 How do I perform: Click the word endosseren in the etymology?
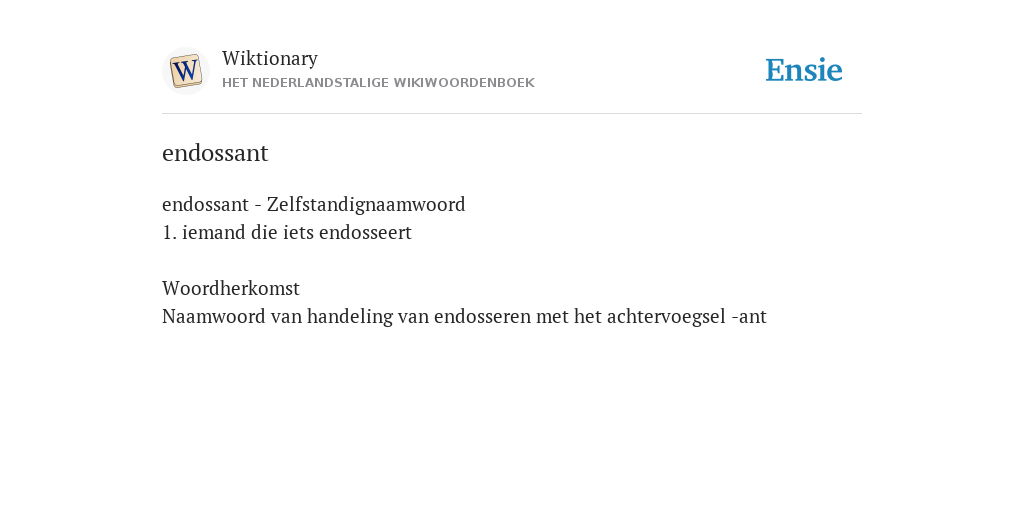tap(482, 317)
